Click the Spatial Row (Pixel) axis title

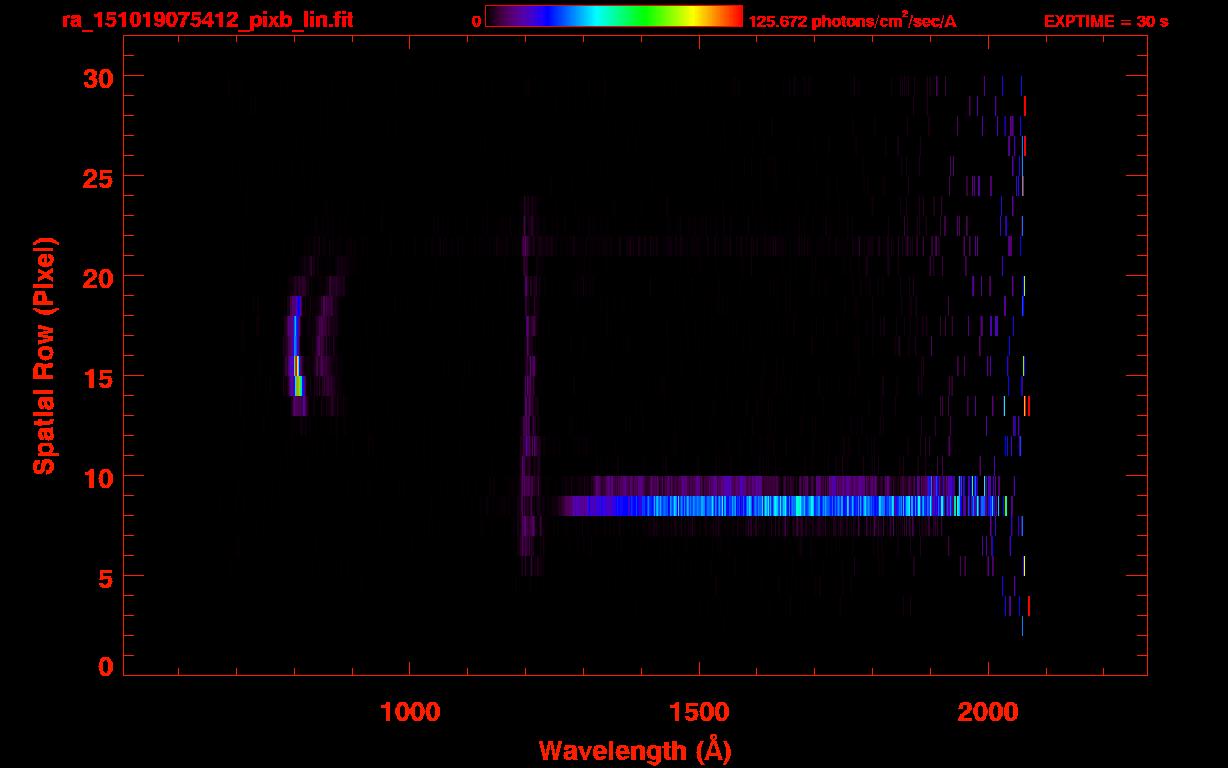(44, 356)
